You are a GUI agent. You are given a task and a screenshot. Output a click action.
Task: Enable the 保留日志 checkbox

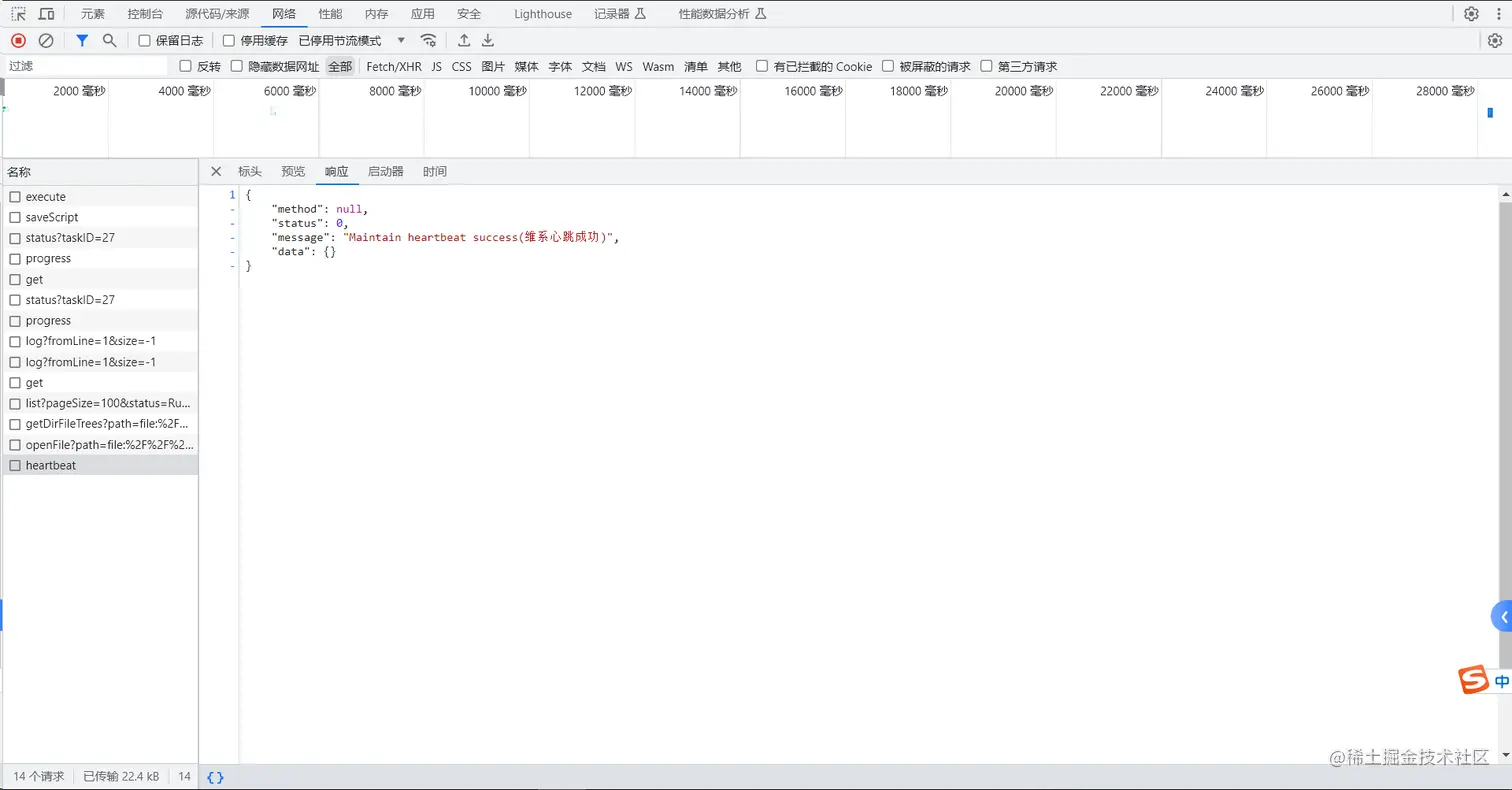point(145,41)
